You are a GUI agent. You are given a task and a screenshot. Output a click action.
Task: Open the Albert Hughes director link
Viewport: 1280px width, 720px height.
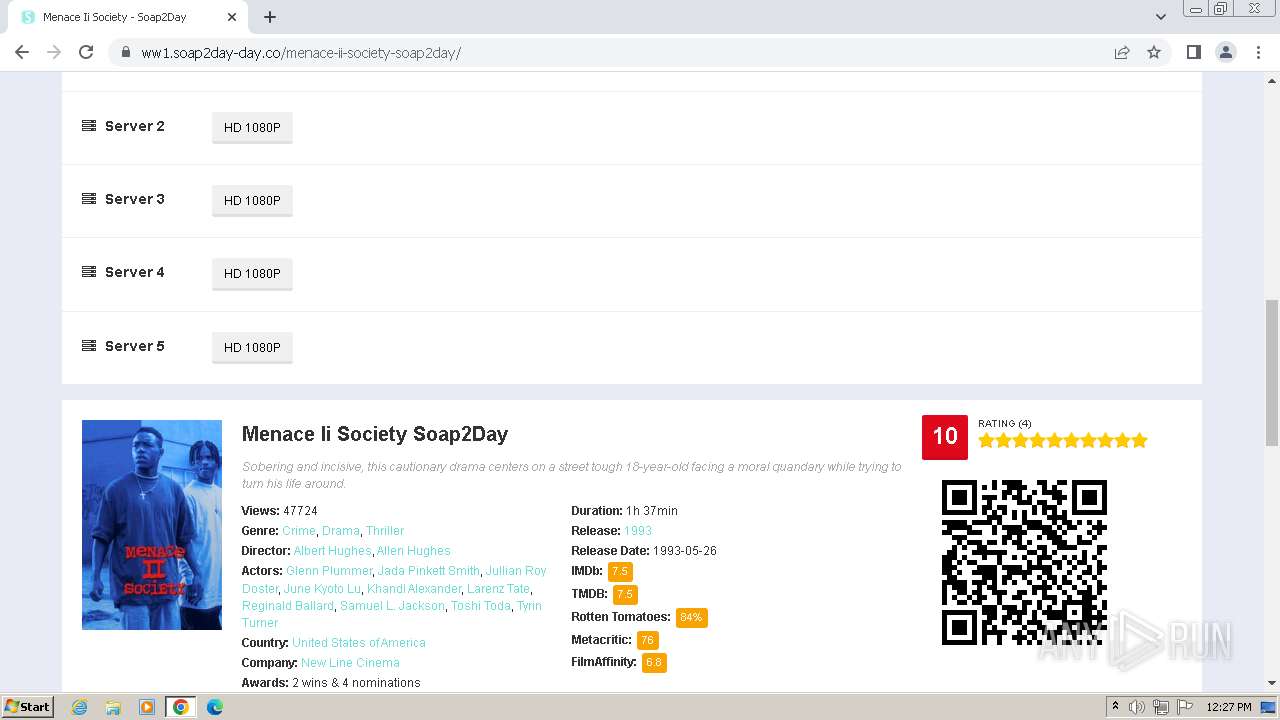click(333, 551)
